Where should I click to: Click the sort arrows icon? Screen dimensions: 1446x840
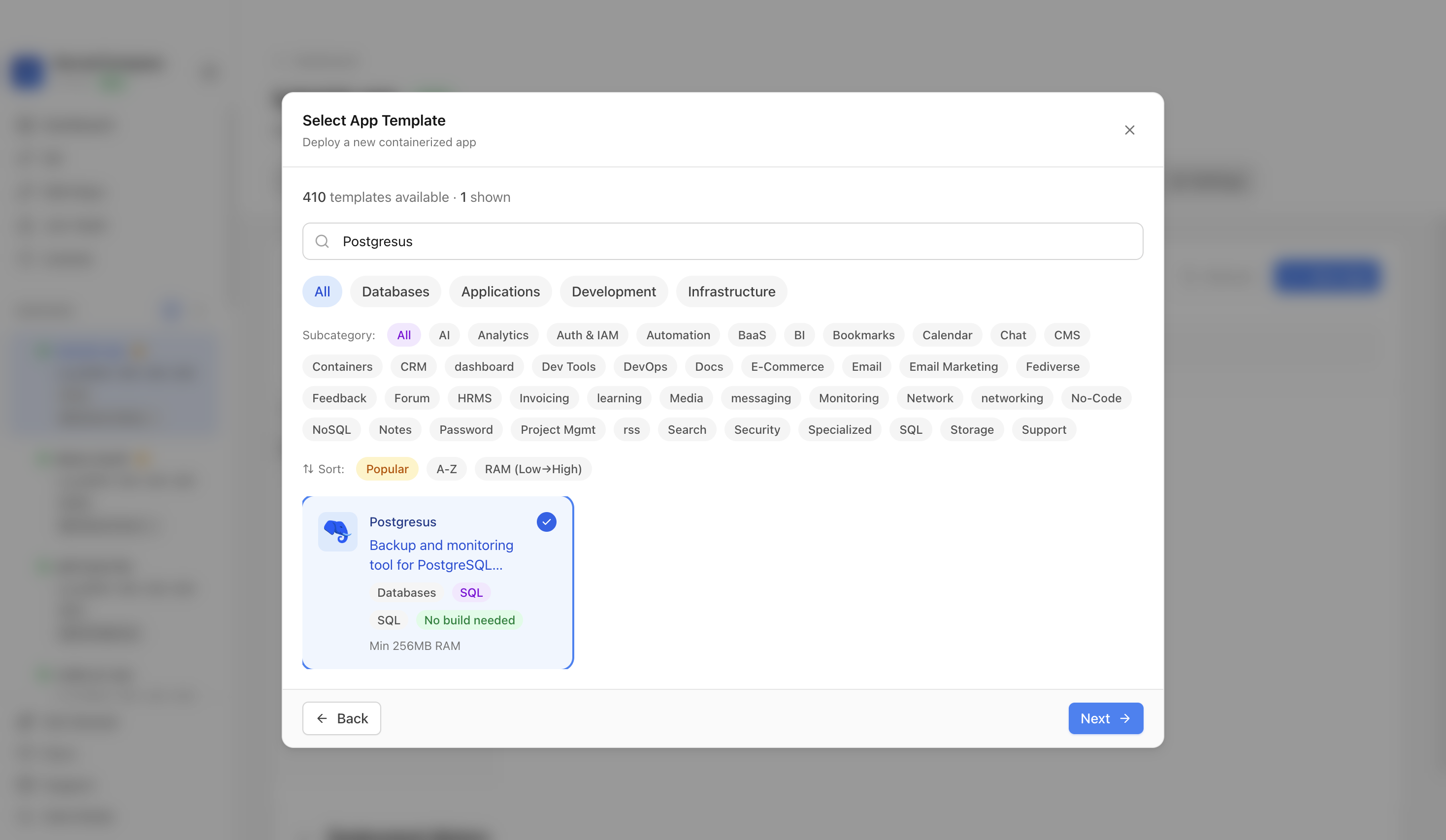[308, 469]
